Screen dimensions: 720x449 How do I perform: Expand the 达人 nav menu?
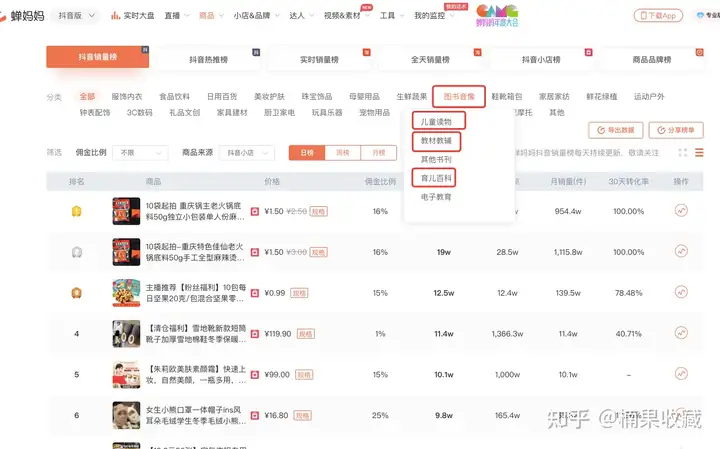click(x=302, y=16)
